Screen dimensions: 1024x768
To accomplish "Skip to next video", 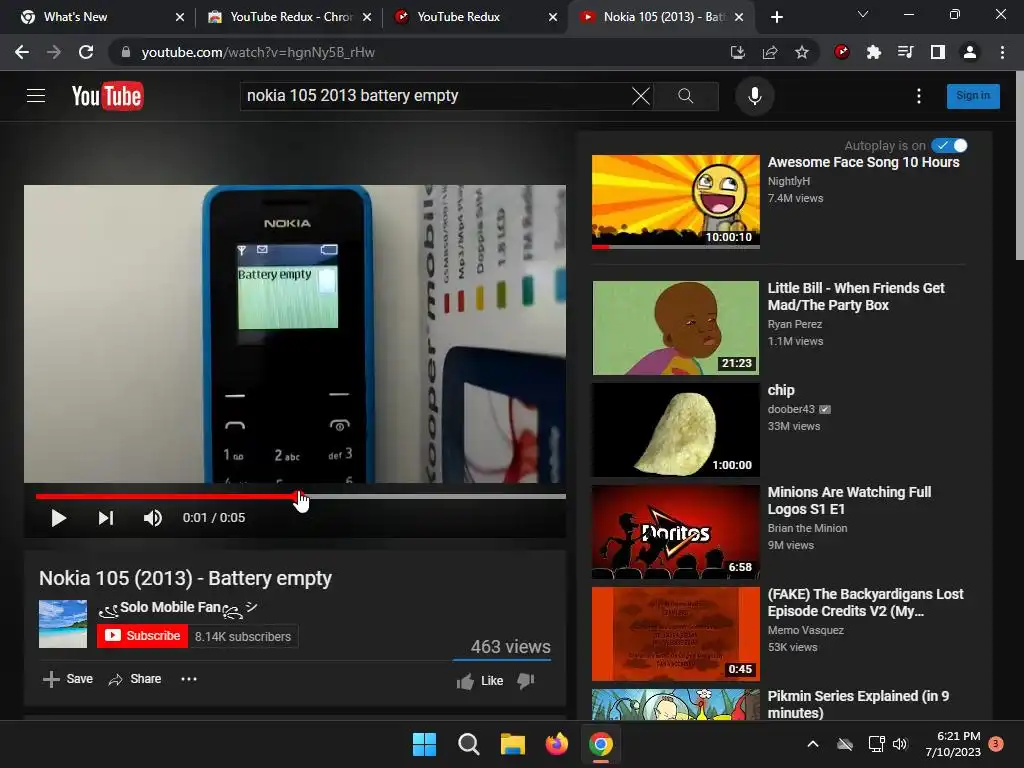I will pyautogui.click(x=106, y=518).
